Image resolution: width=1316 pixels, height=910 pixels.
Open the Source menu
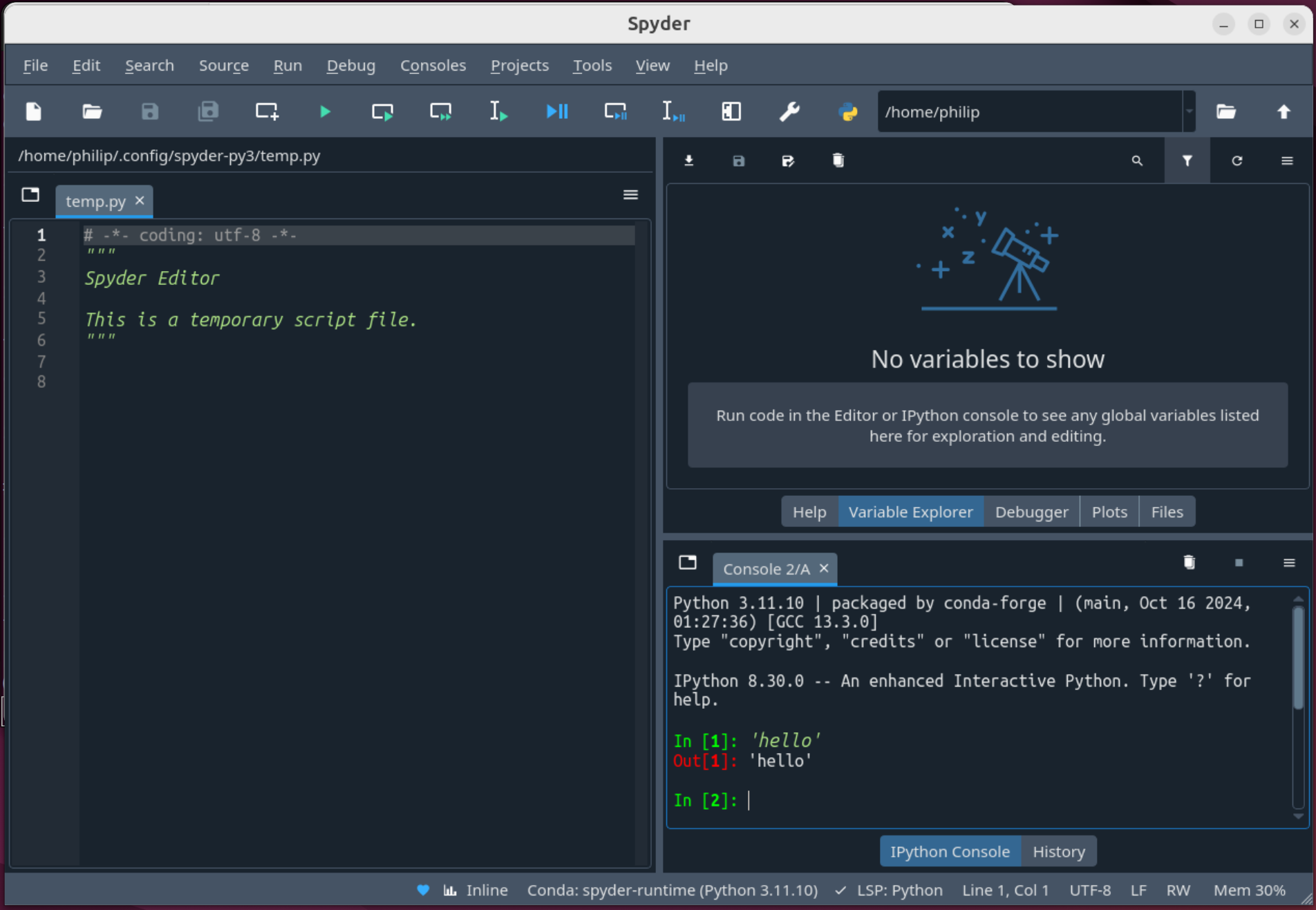pos(224,65)
